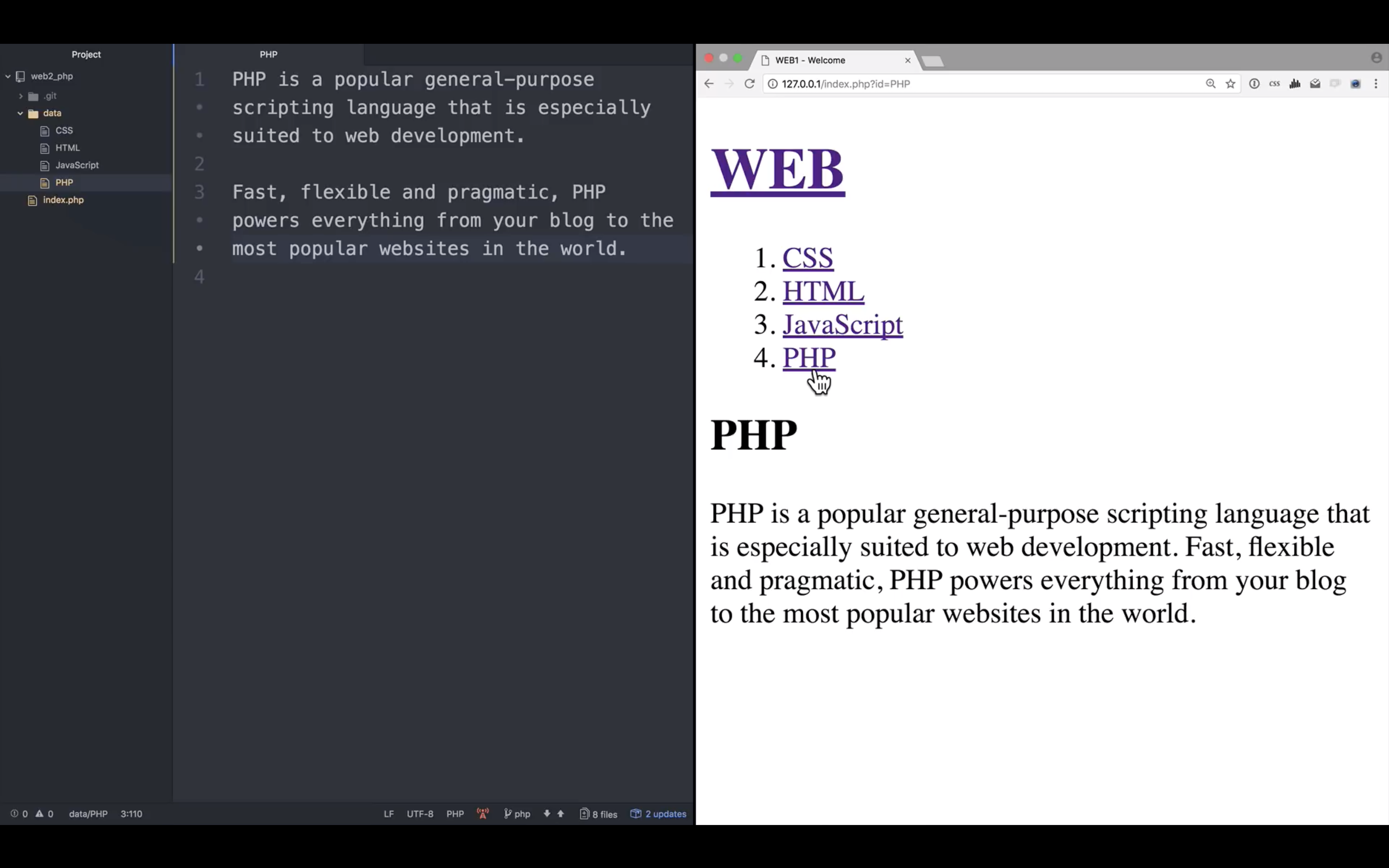1389x868 pixels.
Task: Click the browser back arrow
Action: coord(709,84)
